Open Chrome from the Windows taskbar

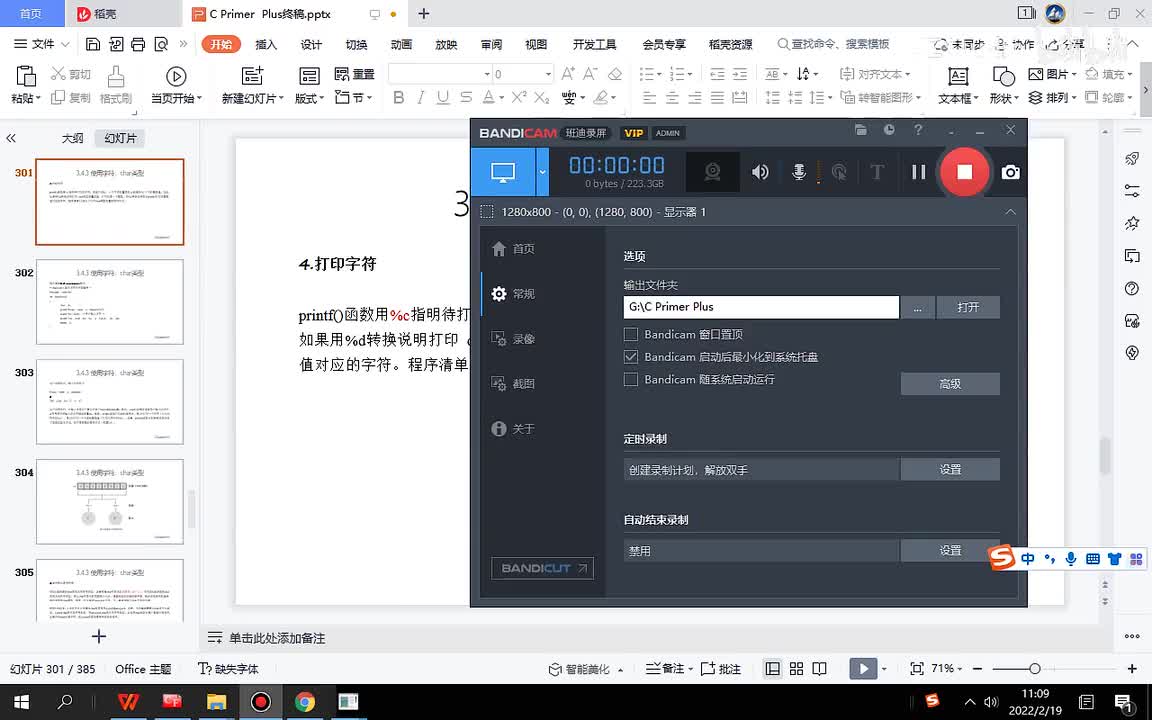(304, 702)
